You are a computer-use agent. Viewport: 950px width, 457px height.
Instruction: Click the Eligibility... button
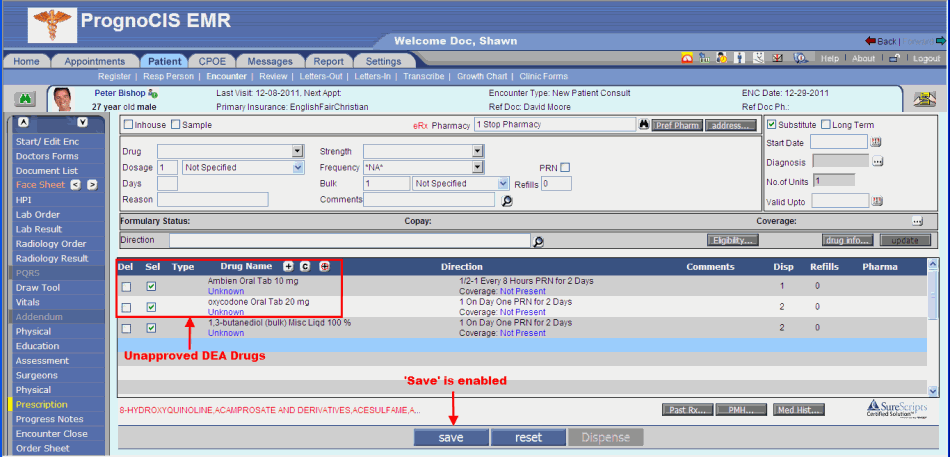[x=733, y=241]
